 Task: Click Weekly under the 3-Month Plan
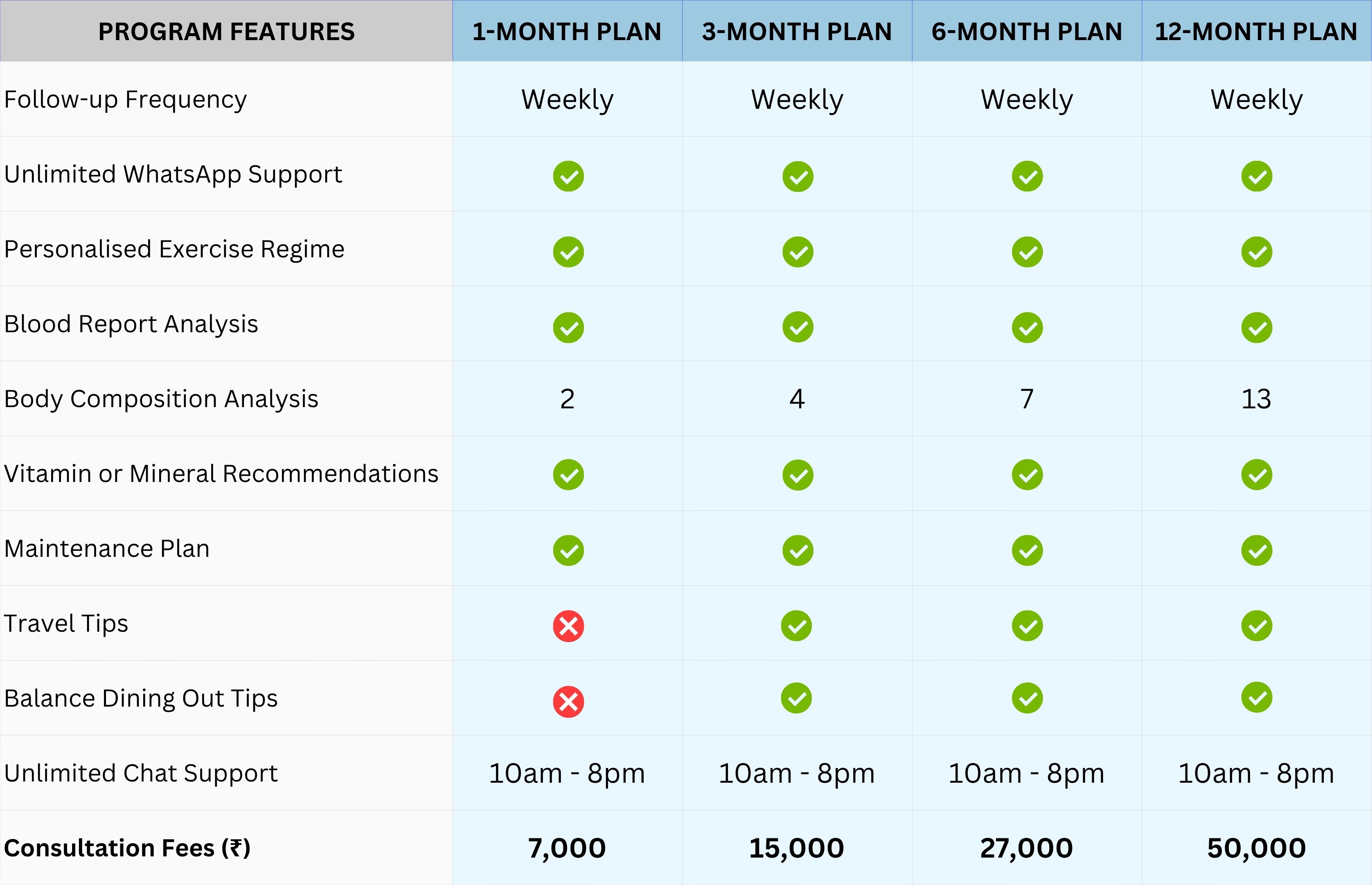coord(797,99)
